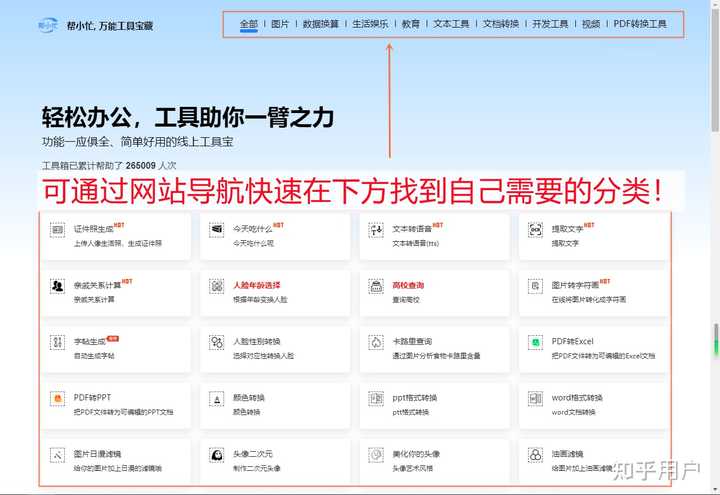Open the 证件照生成 tool icon
The height and width of the screenshot is (495, 720).
[57, 230]
